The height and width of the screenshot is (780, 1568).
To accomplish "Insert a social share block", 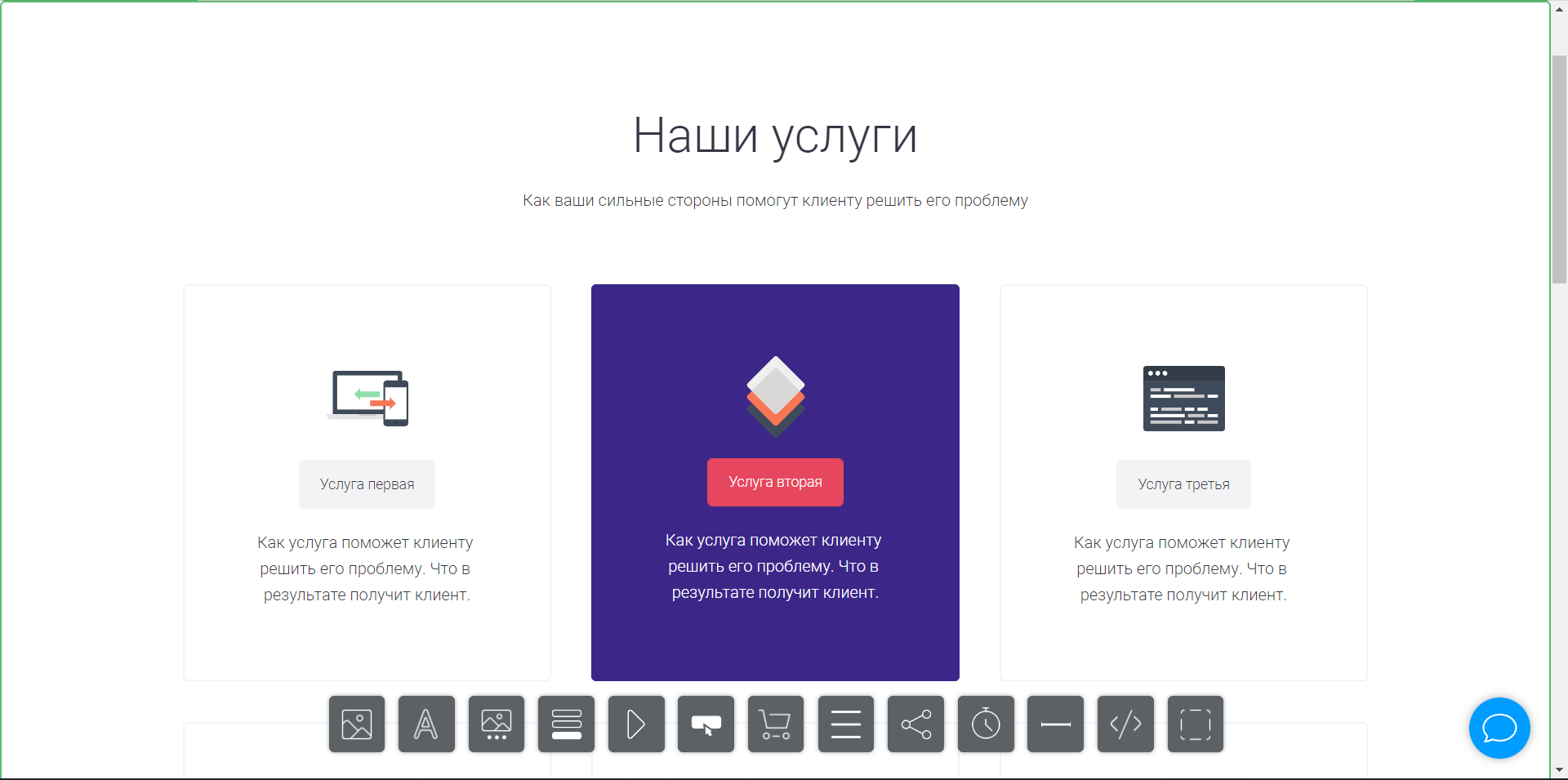I will (915, 724).
